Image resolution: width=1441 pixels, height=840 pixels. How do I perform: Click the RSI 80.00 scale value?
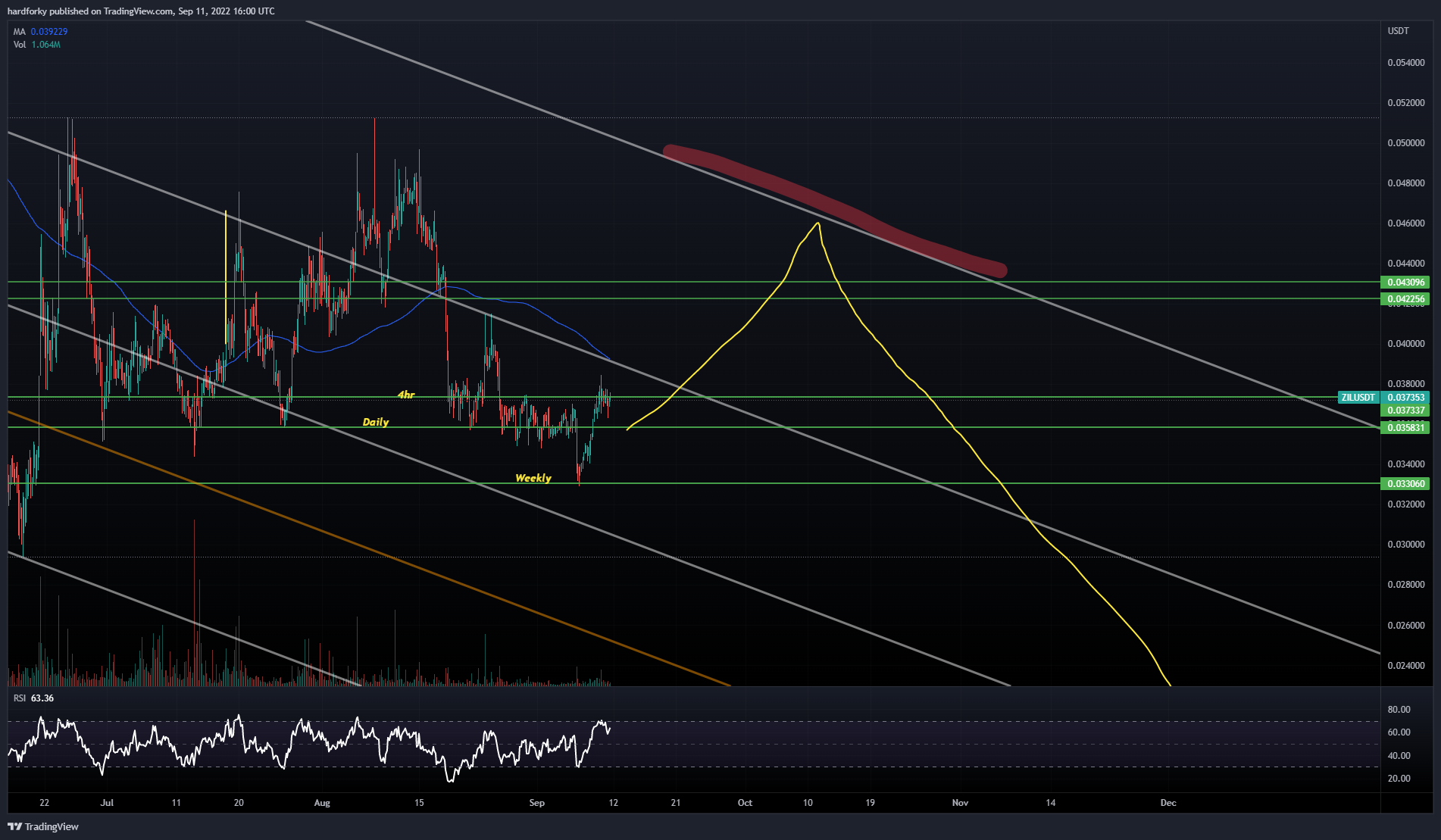(1399, 710)
